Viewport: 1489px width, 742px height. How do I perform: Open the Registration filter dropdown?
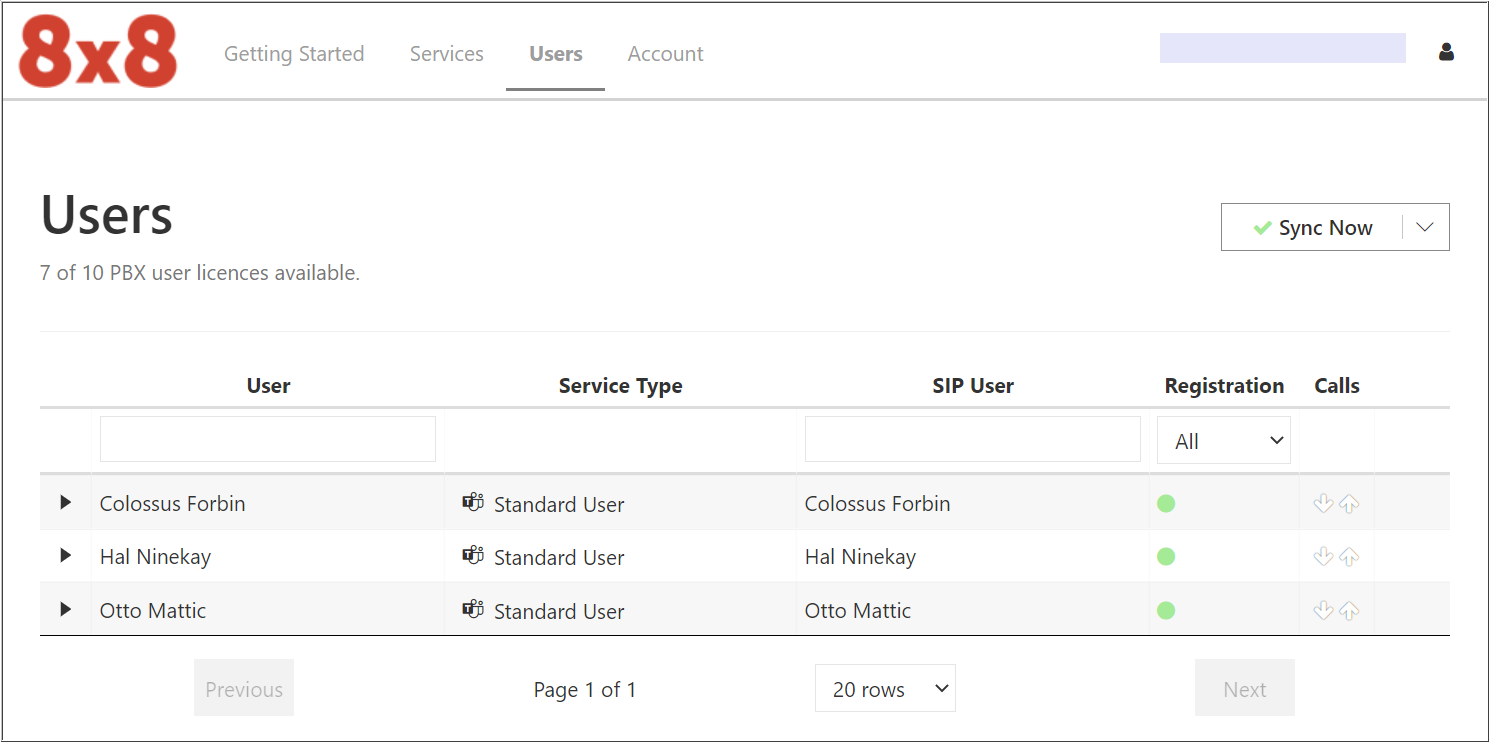pos(1223,439)
